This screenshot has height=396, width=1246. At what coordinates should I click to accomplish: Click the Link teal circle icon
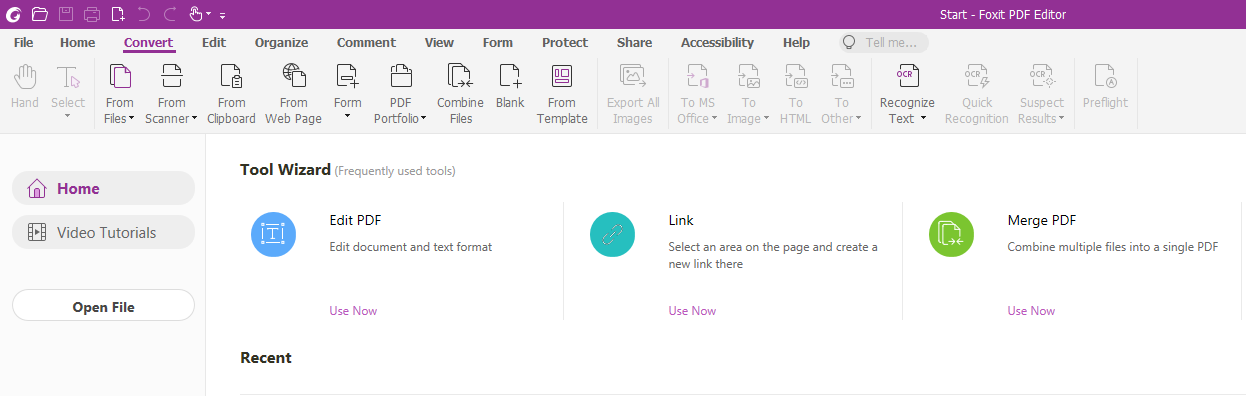(x=612, y=233)
